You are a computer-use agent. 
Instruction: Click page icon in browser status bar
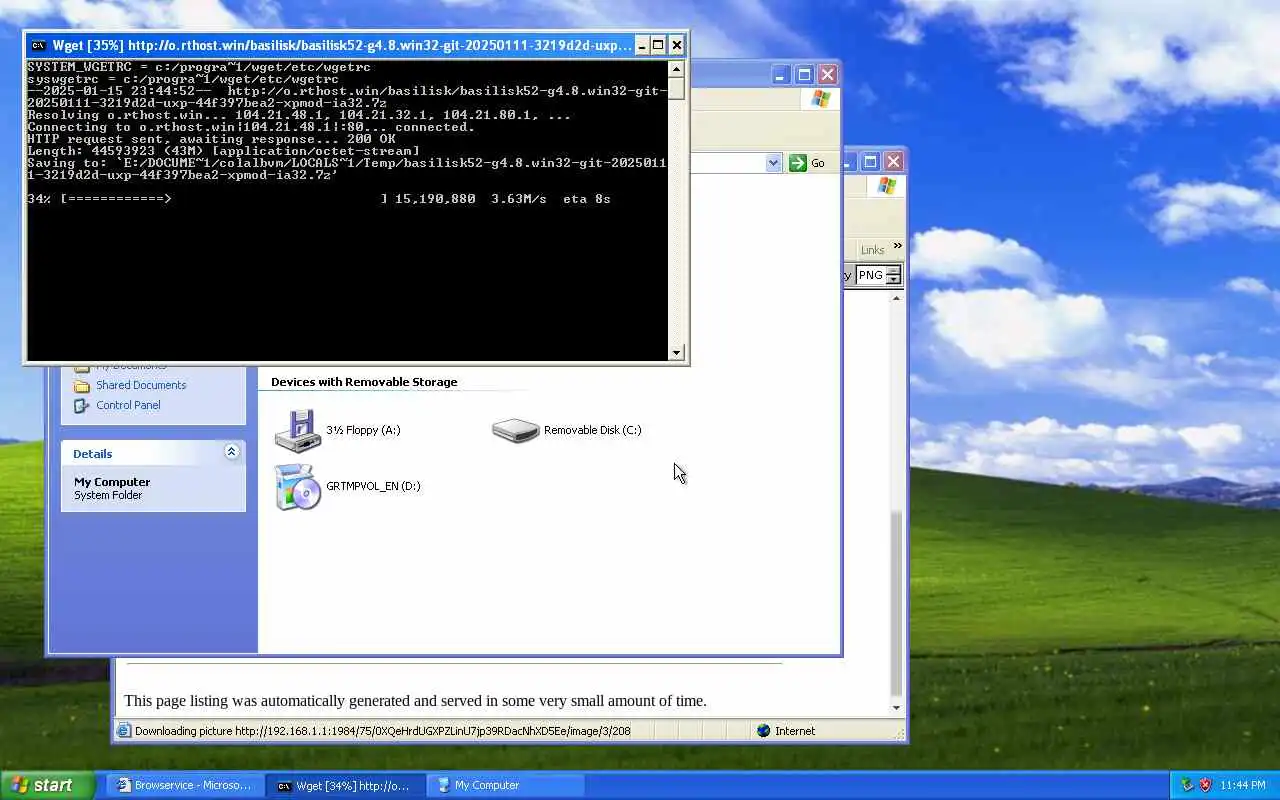click(124, 731)
